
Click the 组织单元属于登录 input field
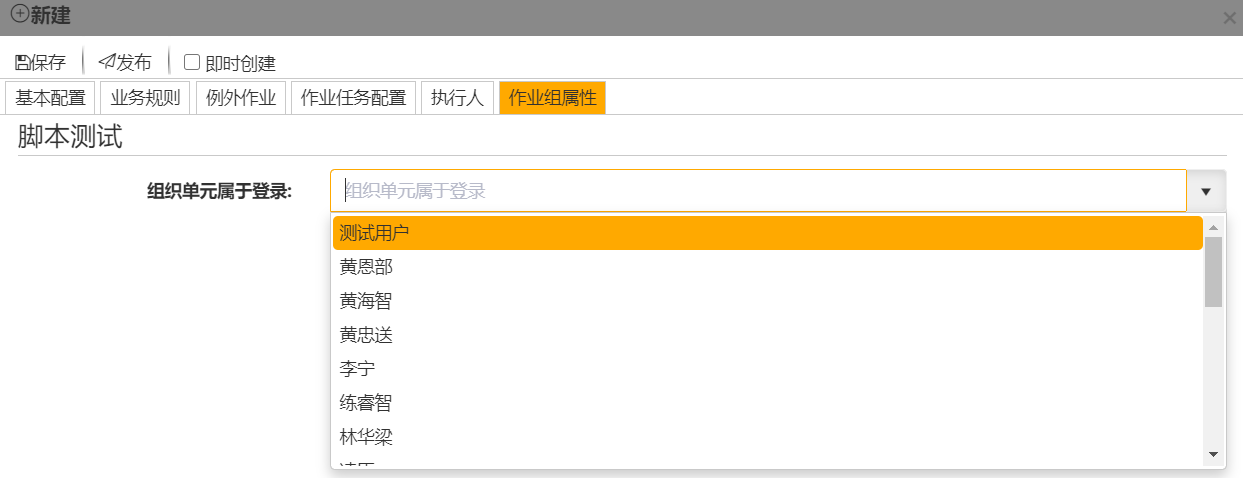pyautogui.click(x=758, y=191)
